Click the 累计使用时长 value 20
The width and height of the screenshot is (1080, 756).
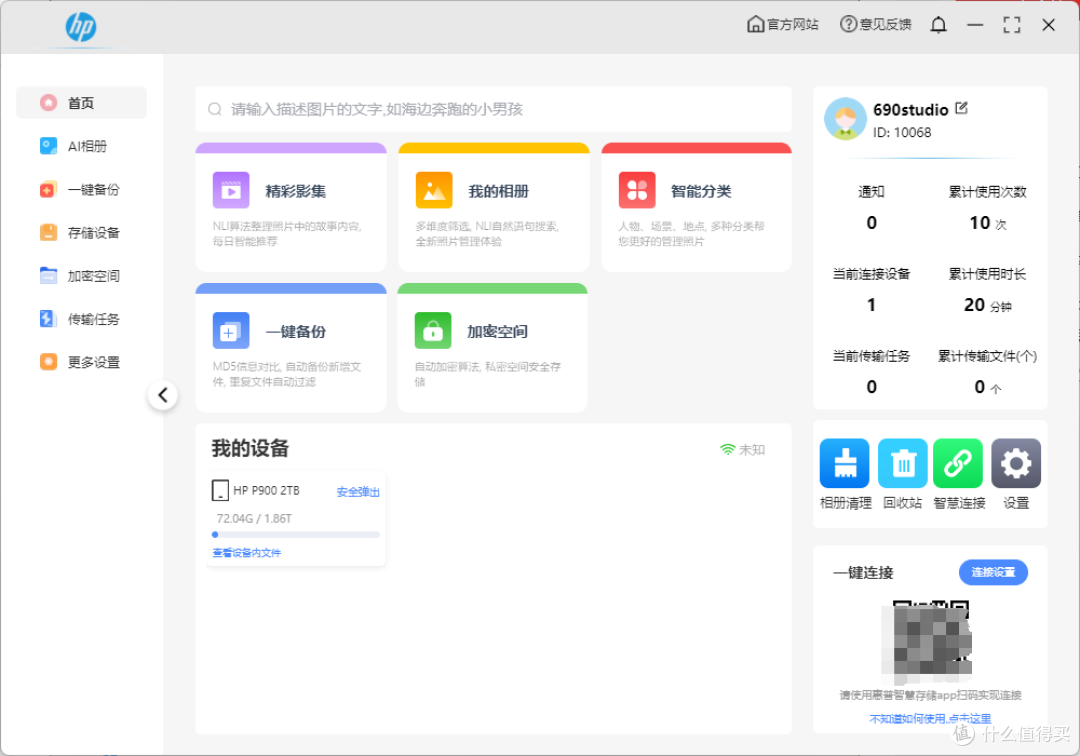[974, 304]
